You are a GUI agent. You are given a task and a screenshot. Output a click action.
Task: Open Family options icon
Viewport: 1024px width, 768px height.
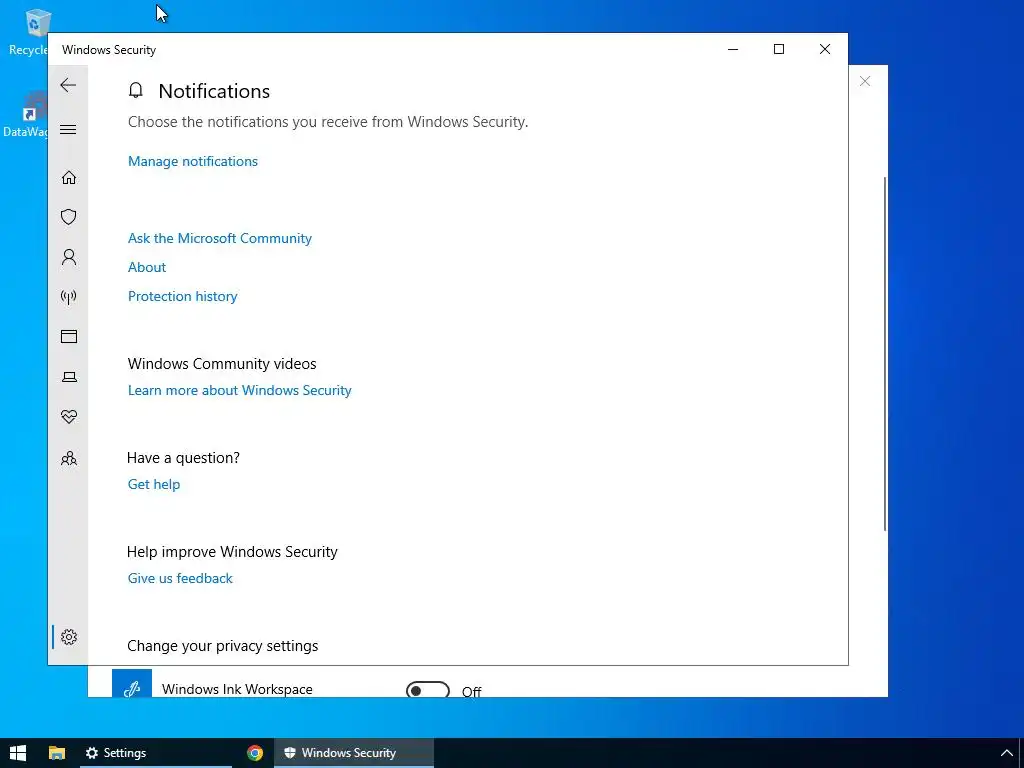click(69, 458)
